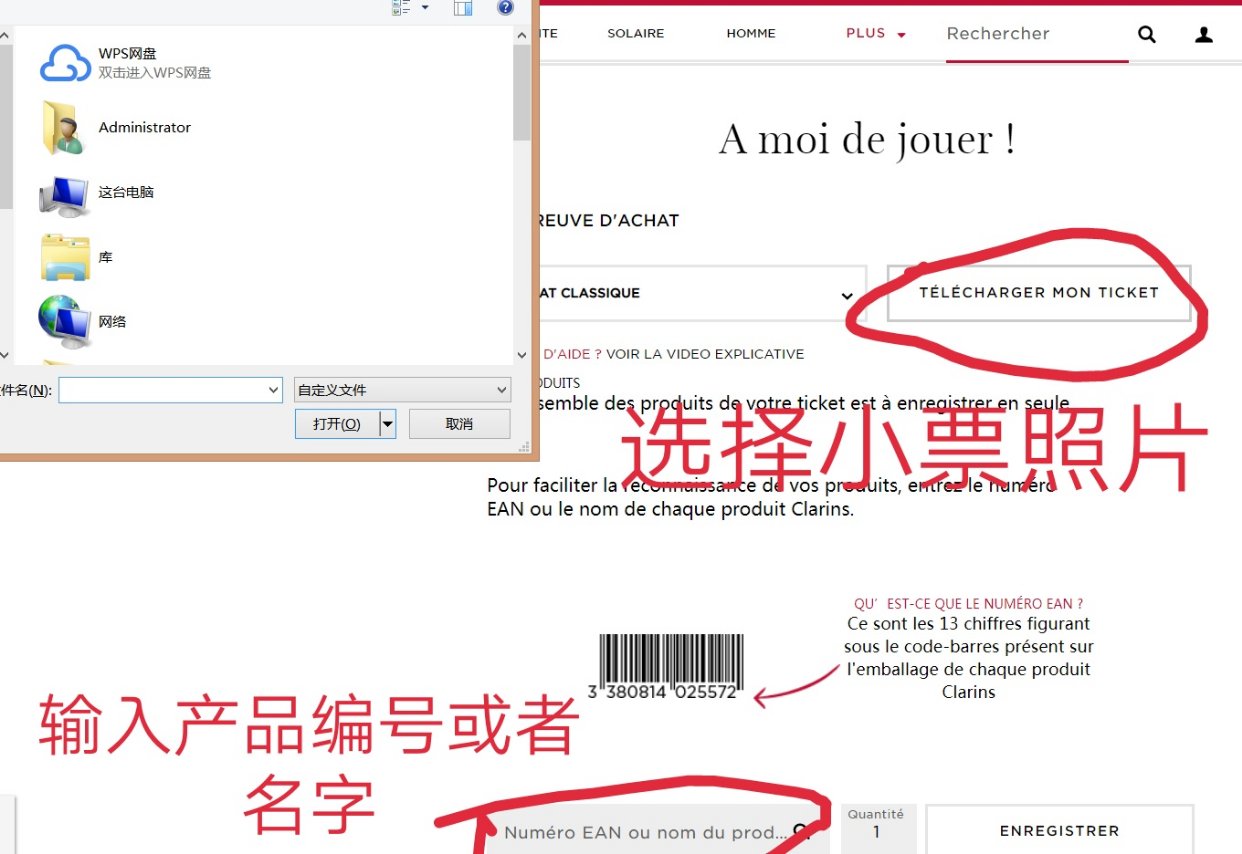The image size is (1242, 854).
Task: Click the 打开(O) open button
Action: tap(337, 424)
